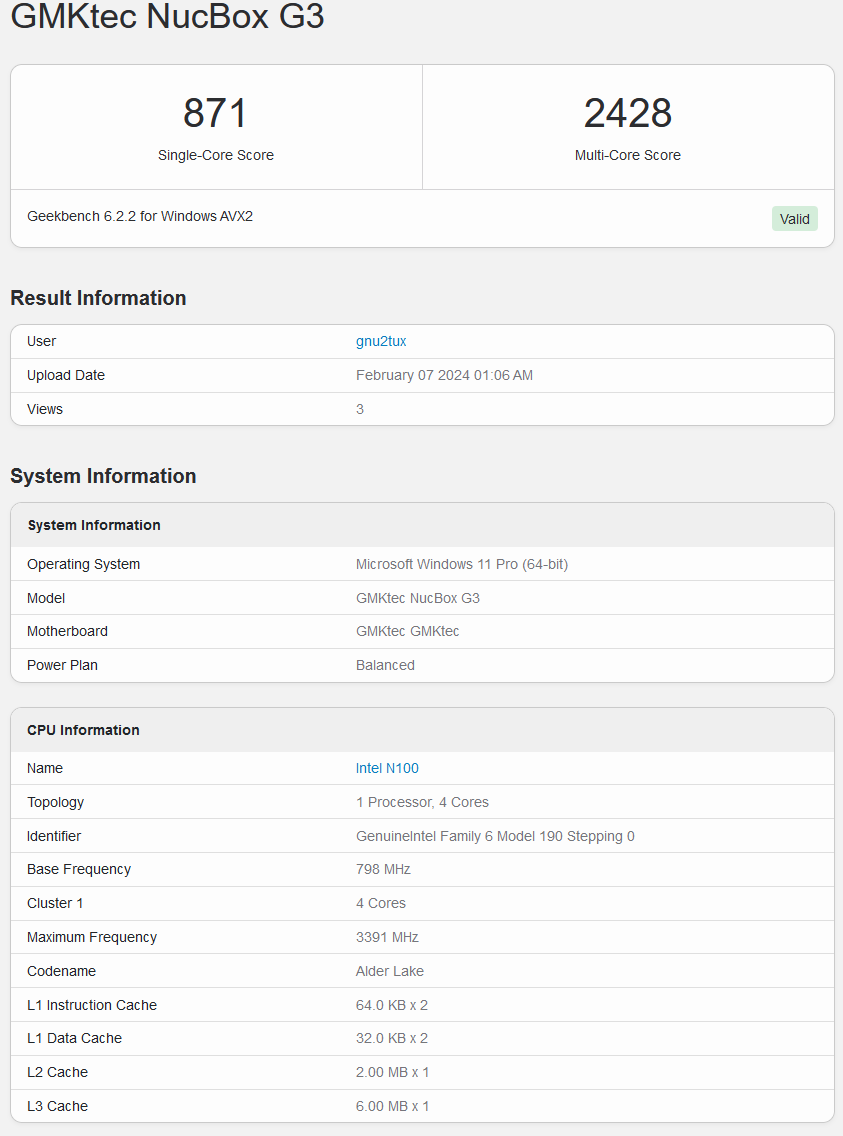Click the L1 Instruction Cache row label

(x=92, y=1006)
